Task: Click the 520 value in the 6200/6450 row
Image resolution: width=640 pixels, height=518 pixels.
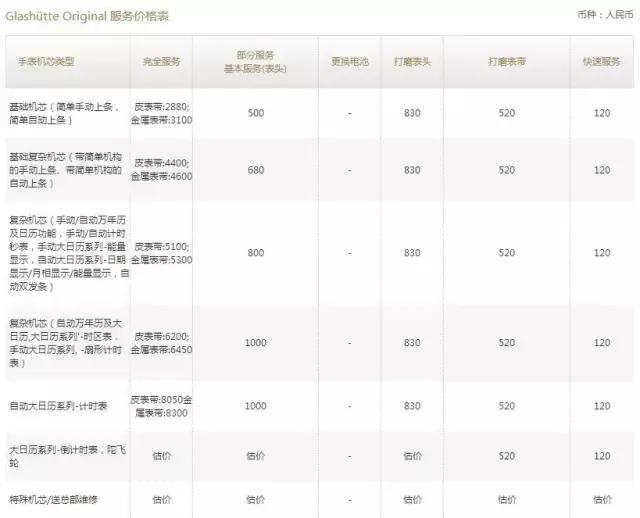Action: (x=507, y=342)
